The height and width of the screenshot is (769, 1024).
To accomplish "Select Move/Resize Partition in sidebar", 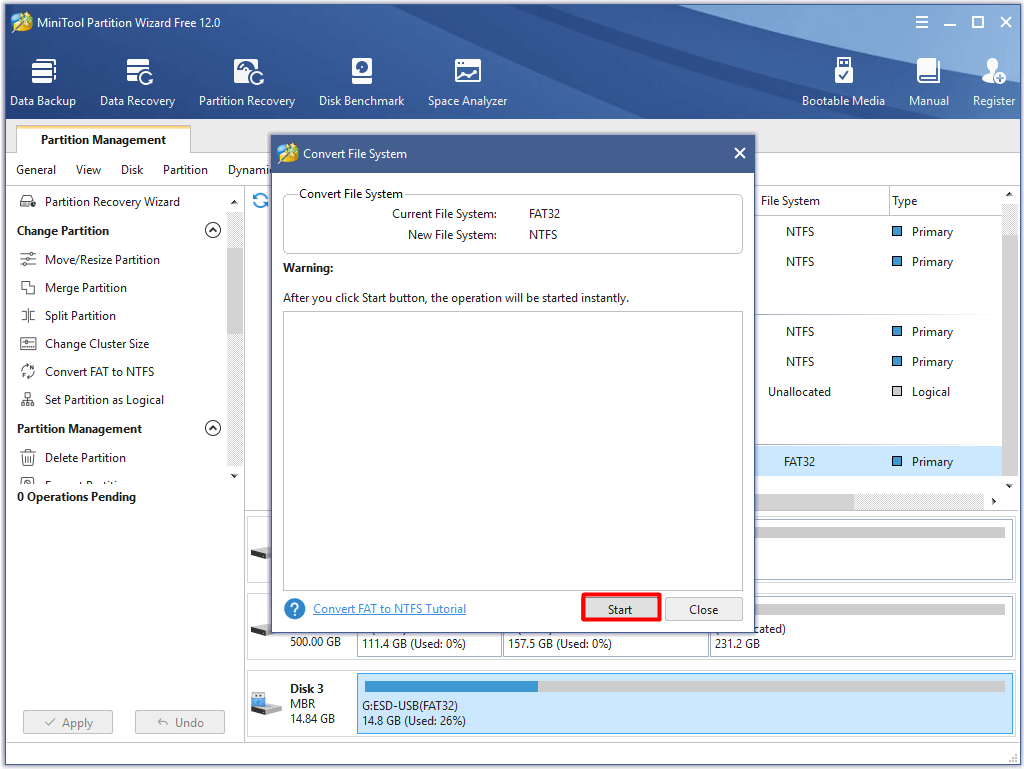I will pos(103,260).
